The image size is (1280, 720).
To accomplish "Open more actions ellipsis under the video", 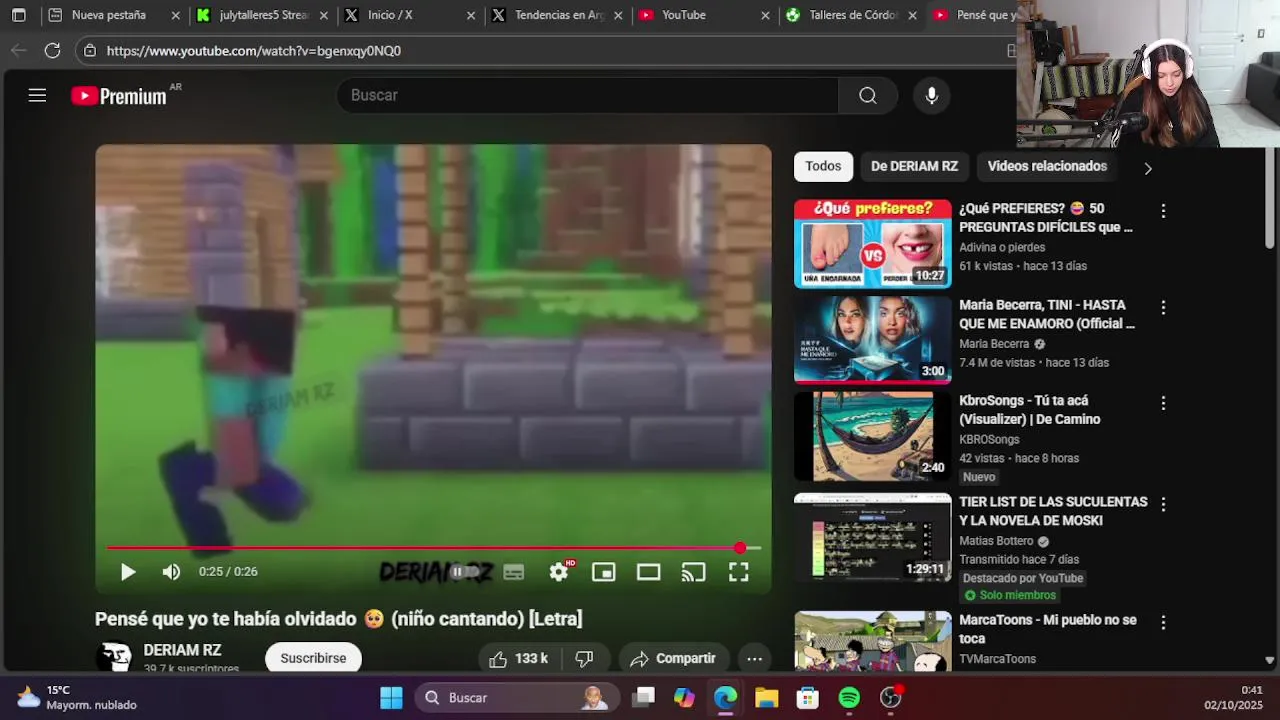I will [754, 658].
